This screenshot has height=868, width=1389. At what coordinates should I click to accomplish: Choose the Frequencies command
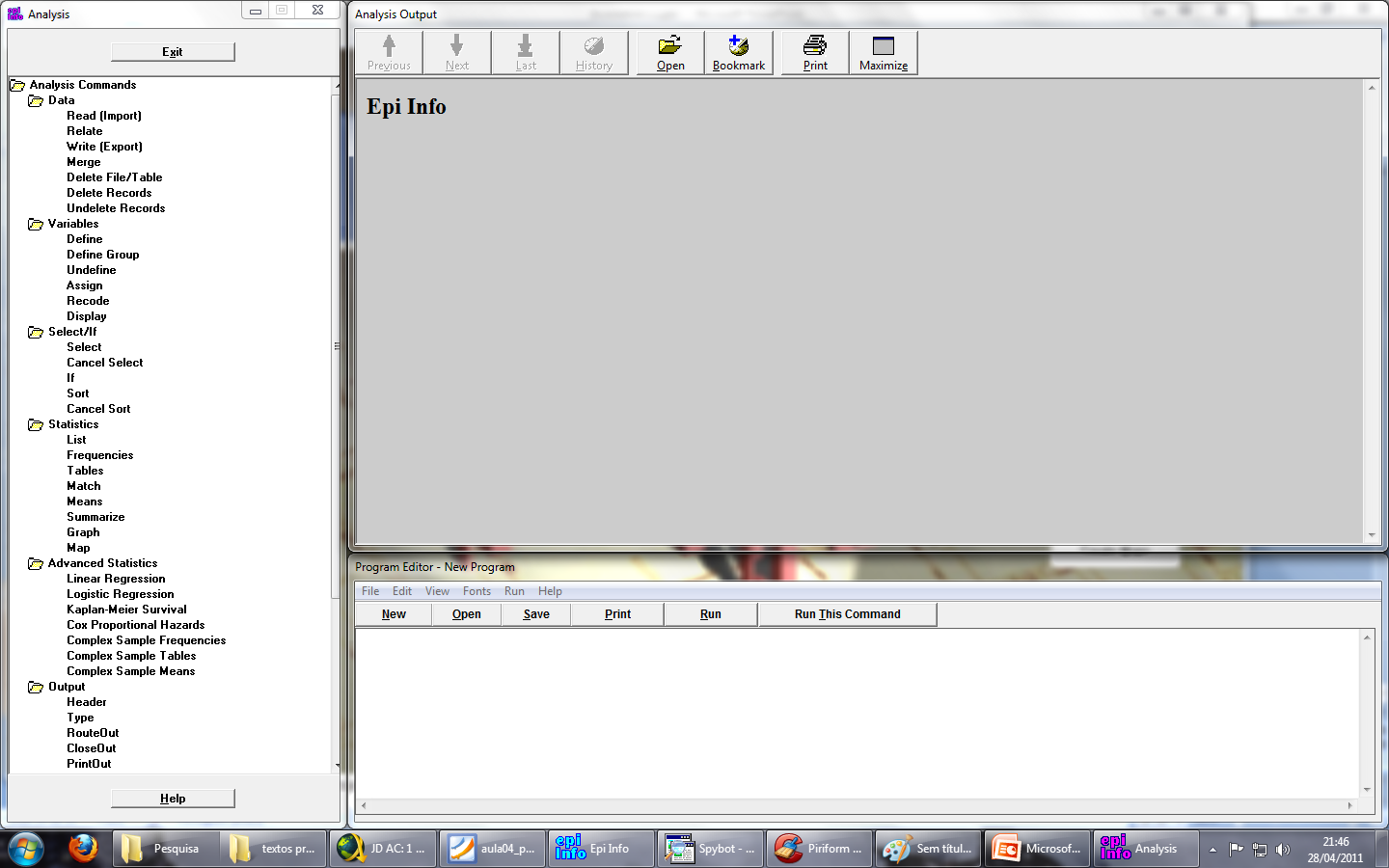[x=100, y=455]
